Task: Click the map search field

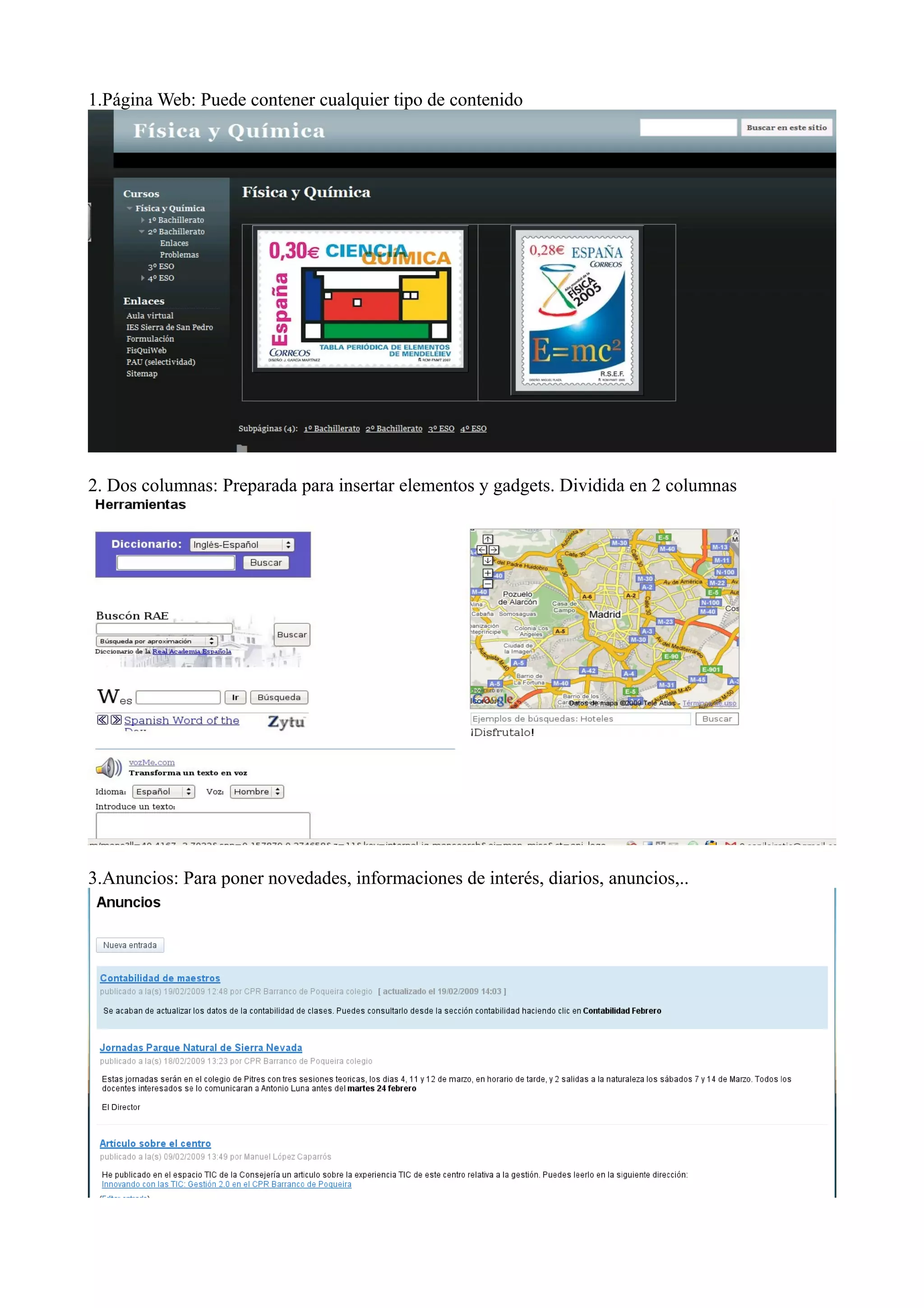Action: pos(581,719)
